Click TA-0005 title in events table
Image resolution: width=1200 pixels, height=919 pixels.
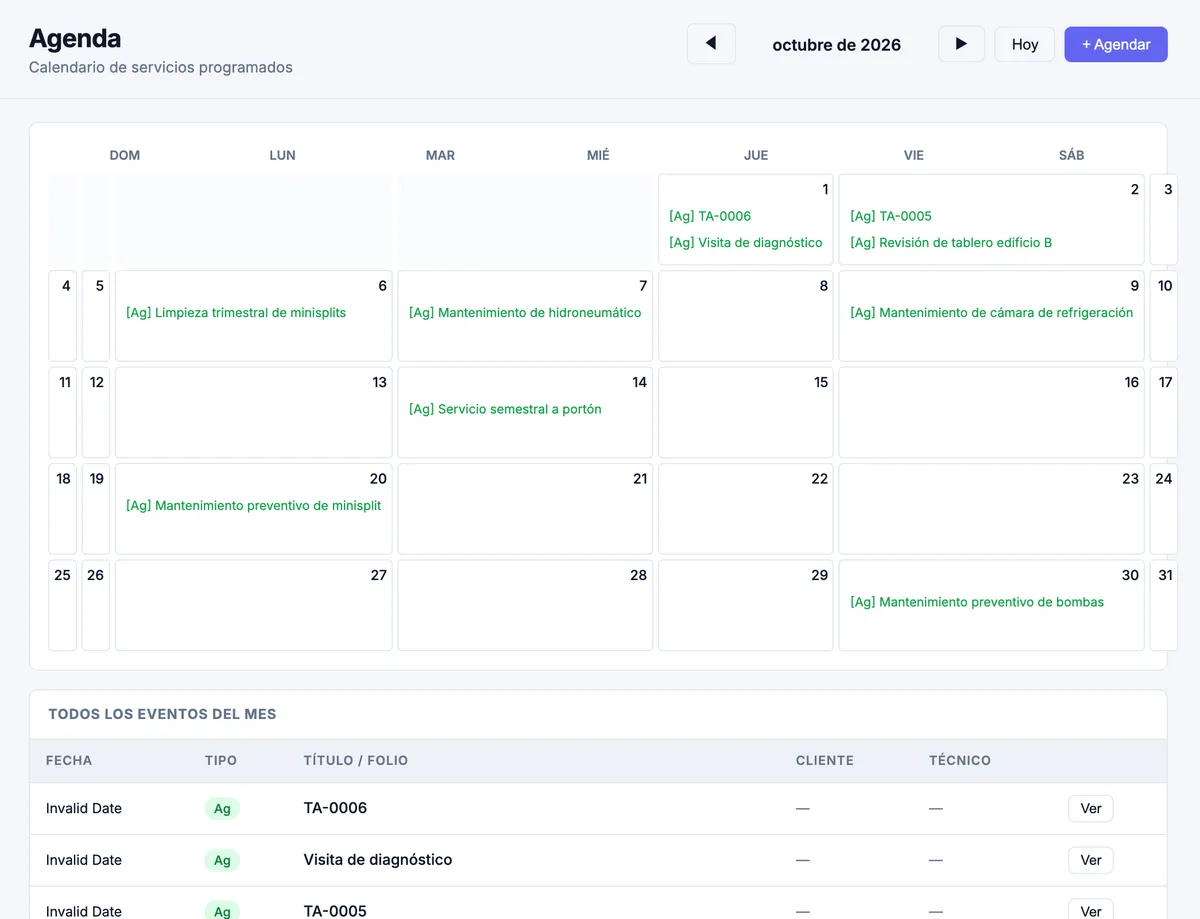tap(335, 911)
